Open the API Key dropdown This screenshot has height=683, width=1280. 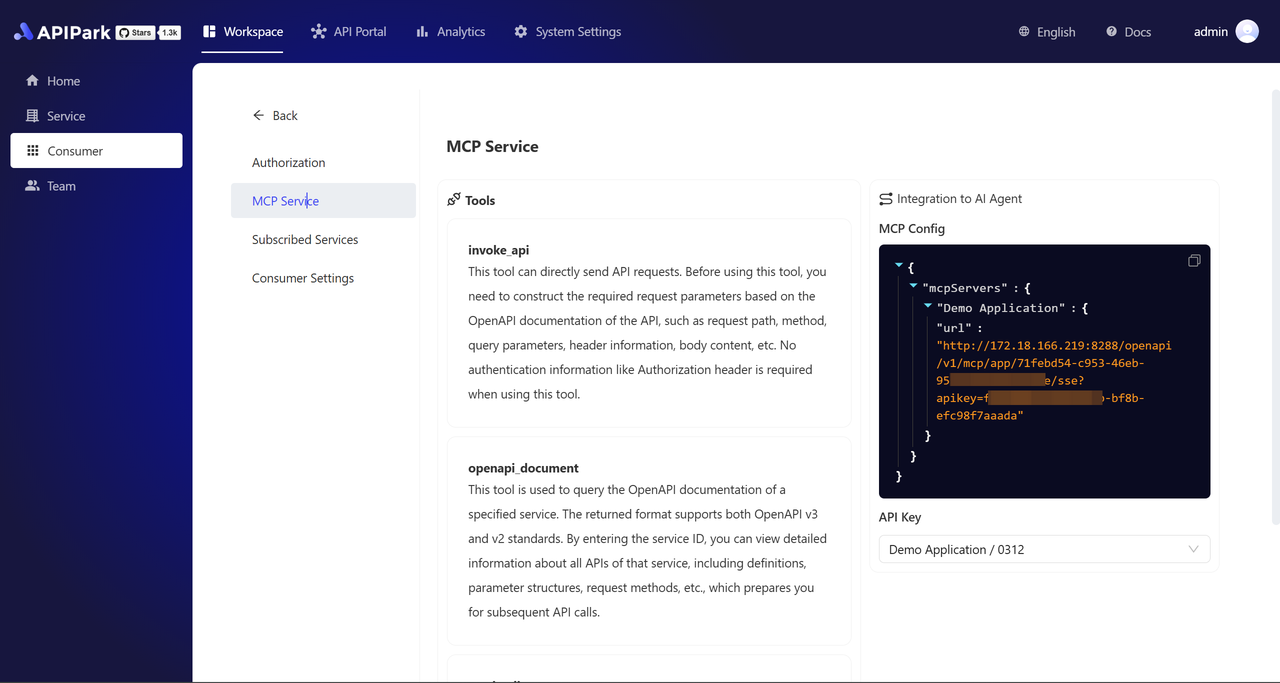tap(1044, 550)
